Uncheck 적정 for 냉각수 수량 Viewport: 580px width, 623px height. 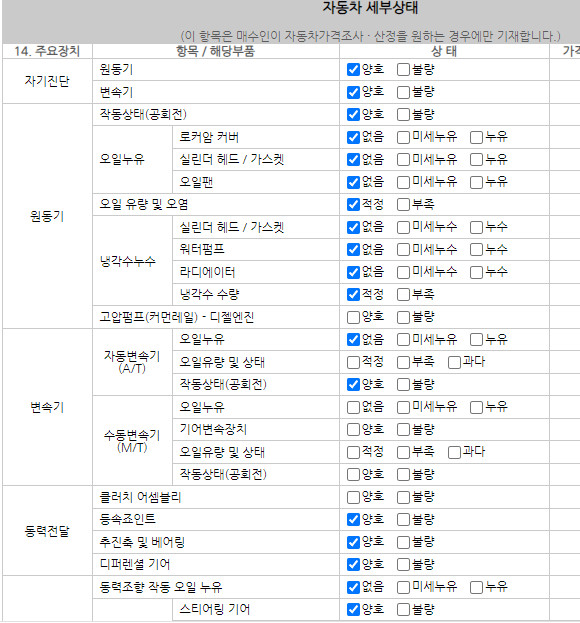click(x=353, y=295)
